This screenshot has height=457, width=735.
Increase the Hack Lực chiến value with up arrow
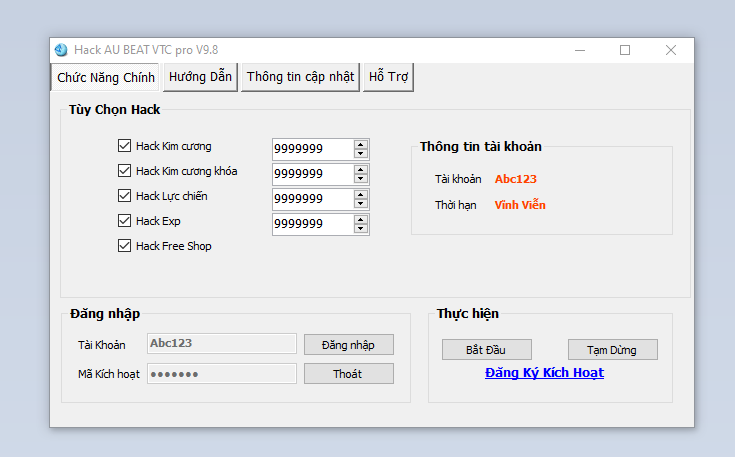click(361, 194)
